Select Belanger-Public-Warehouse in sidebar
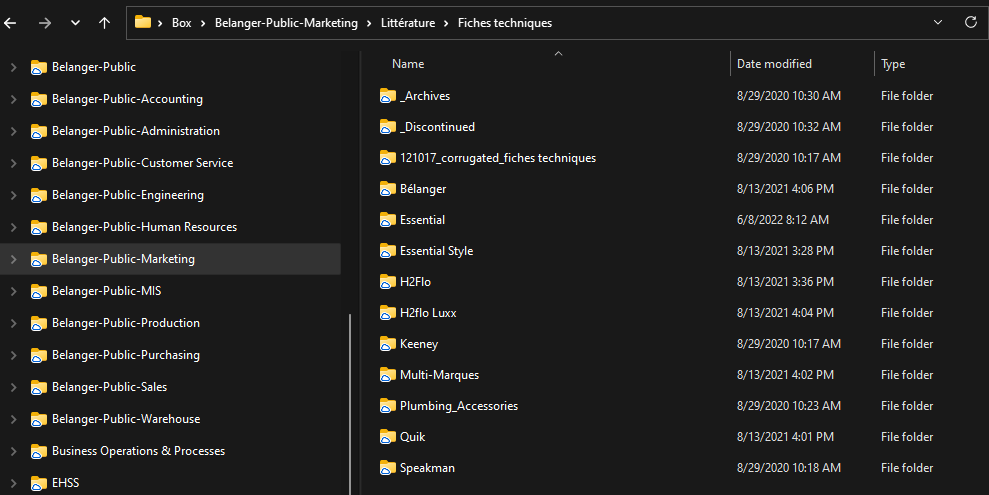 tap(126, 419)
